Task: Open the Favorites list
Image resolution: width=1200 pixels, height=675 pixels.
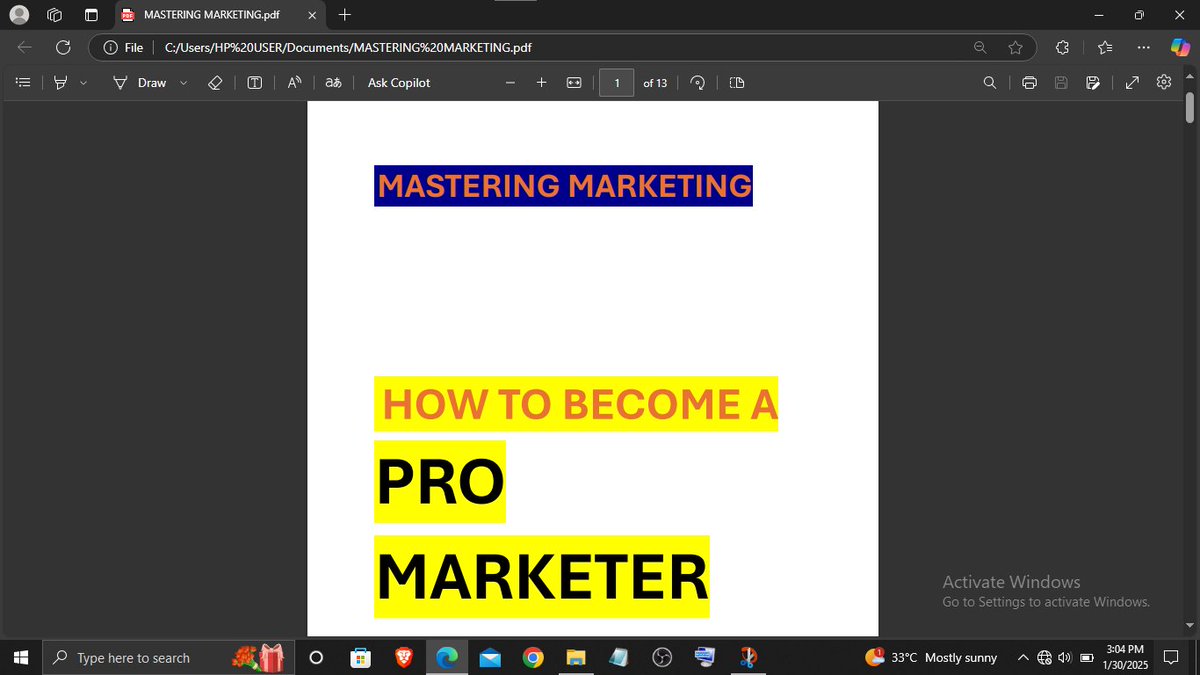Action: tap(1105, 47)
